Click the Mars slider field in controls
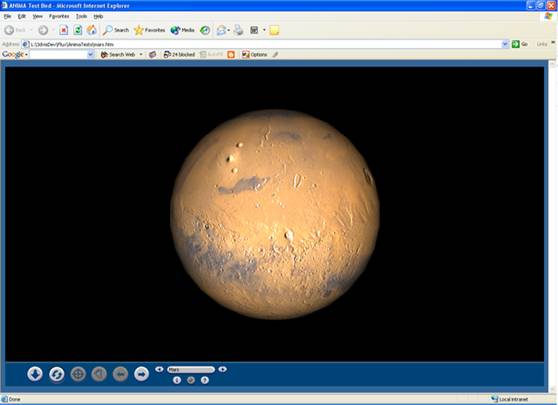 (191, 370)
